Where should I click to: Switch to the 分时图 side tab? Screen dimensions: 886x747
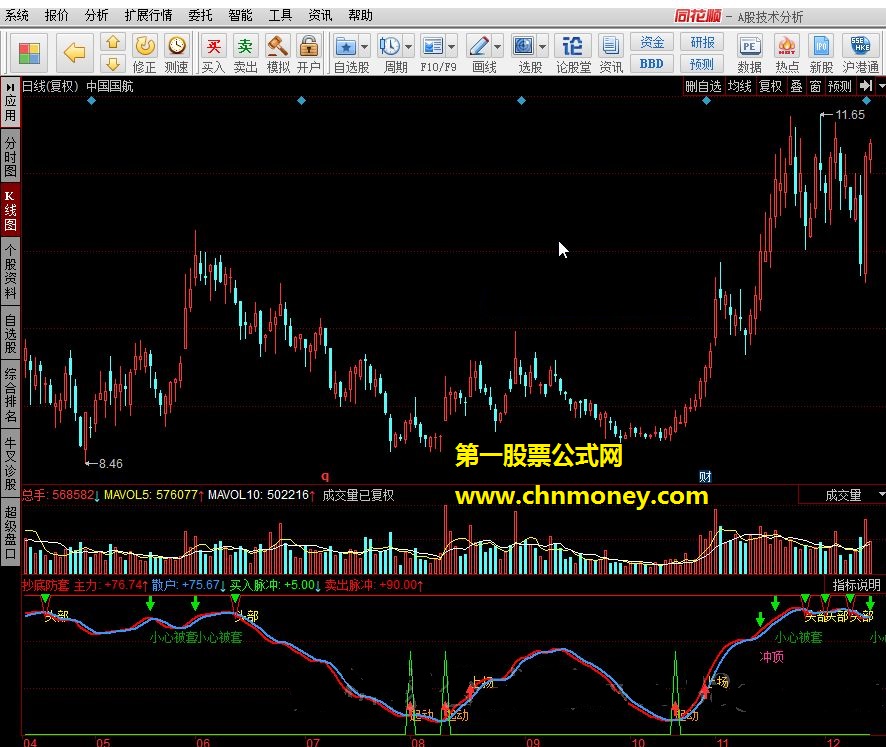(x=10, y=155)
